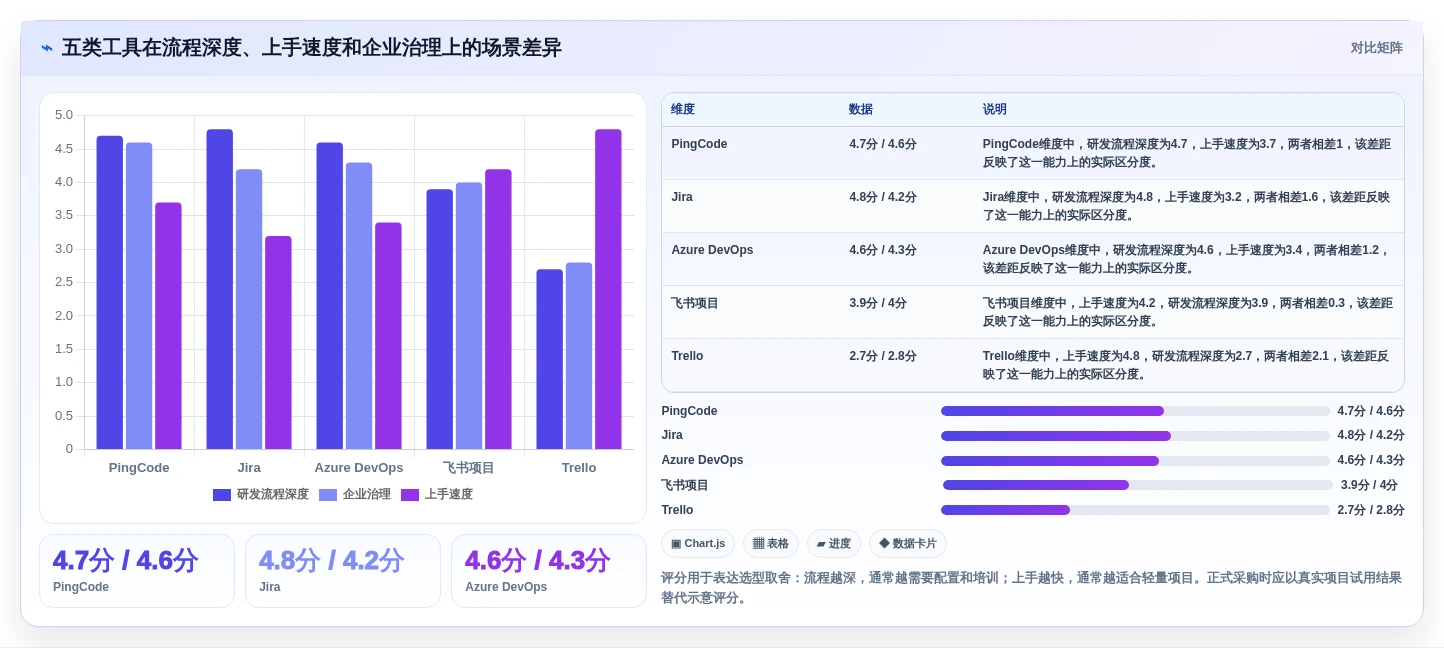Click the Jira progress bar
1444x648 pixels.
pos(1135,436)
